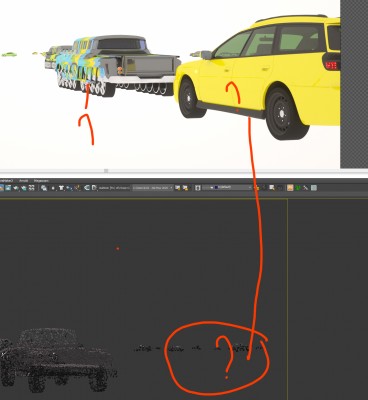
Task: Click the teapot render icon with grid squares
Action: pos(16,188)
